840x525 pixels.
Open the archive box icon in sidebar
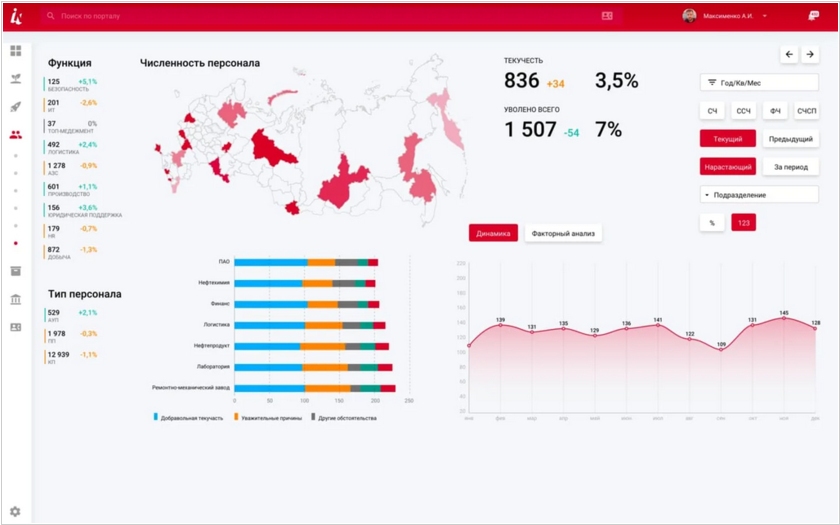[15, 271]
